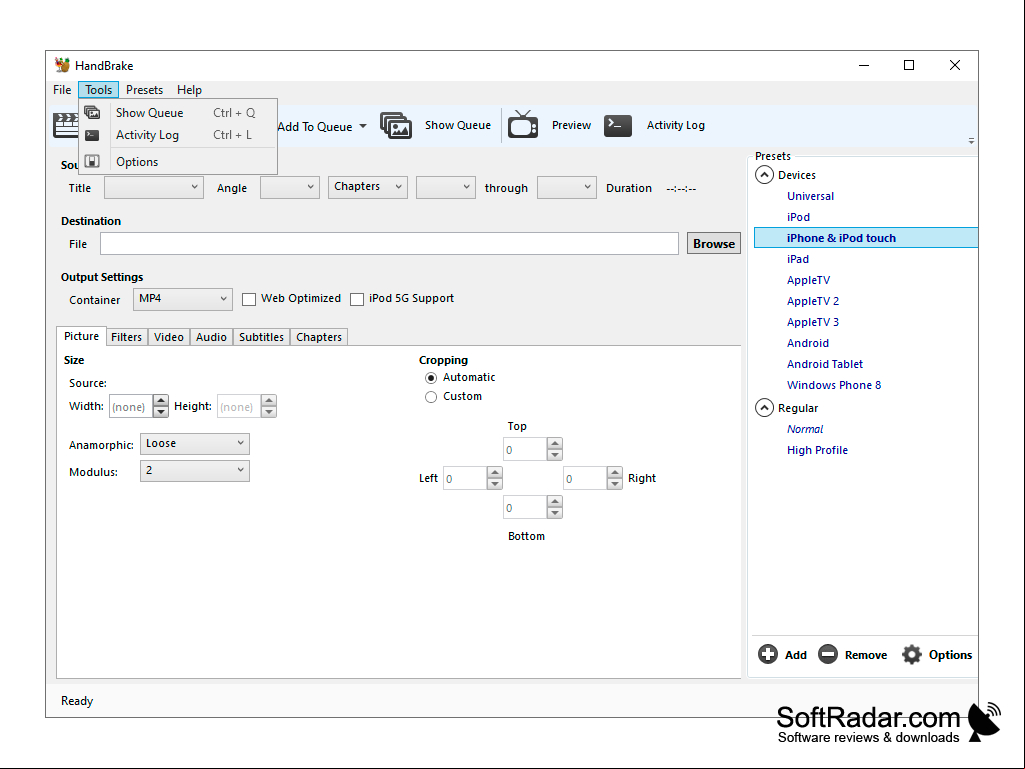The width and height of the screenshot is (1025, 769).
Task: Select the iPad preset
Action: point(798,259)
